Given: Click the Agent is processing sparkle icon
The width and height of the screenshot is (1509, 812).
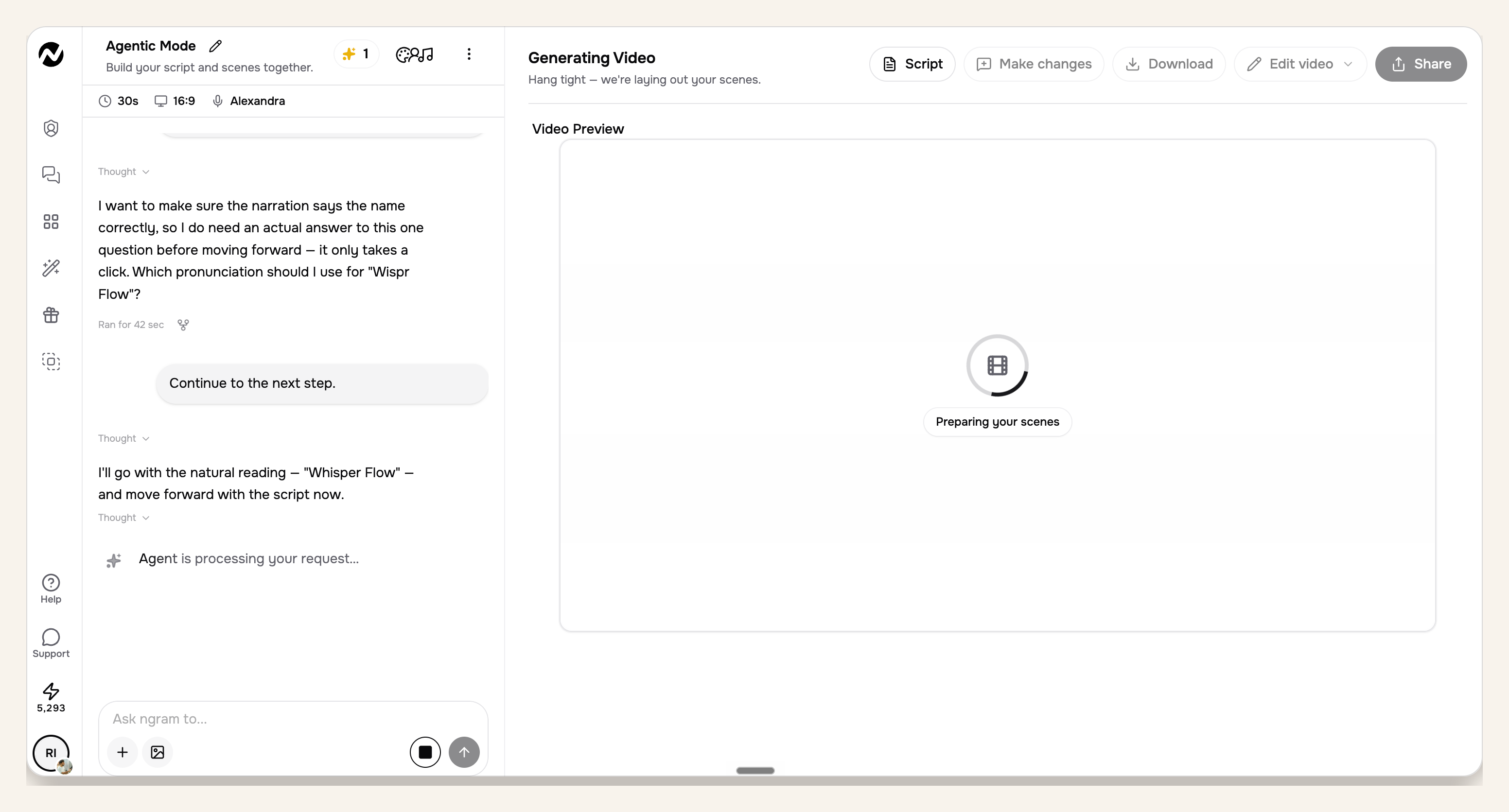Looking at the screenshot, I should [114, 560].
